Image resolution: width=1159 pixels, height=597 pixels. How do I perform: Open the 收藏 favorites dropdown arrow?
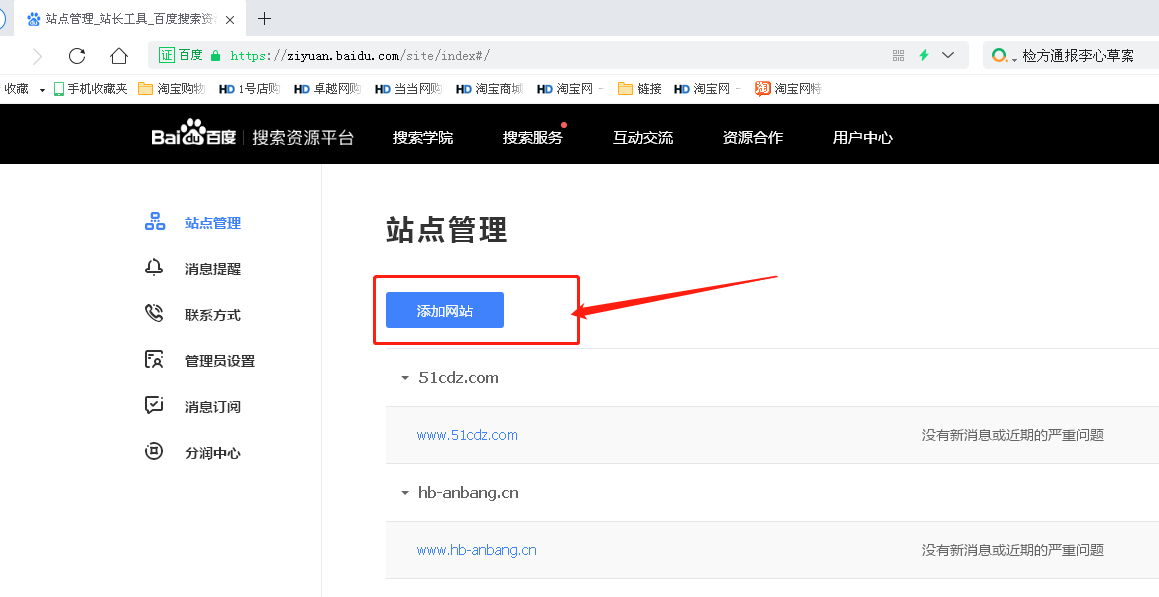tap(41, 88)
